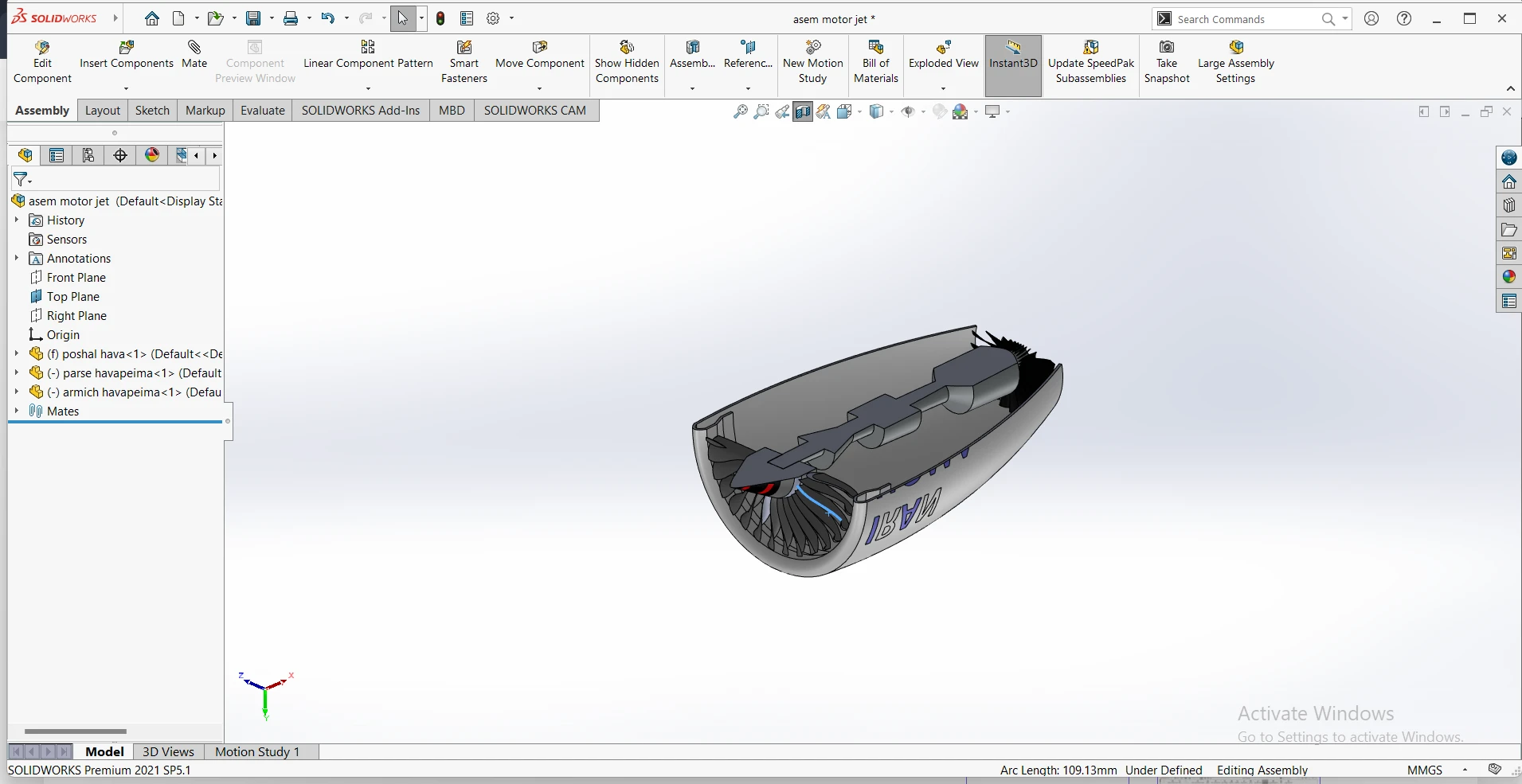1522x784 pixels.
Task: Open the DimXpertManager crosshair tab
Action: (x=120, y=155)
